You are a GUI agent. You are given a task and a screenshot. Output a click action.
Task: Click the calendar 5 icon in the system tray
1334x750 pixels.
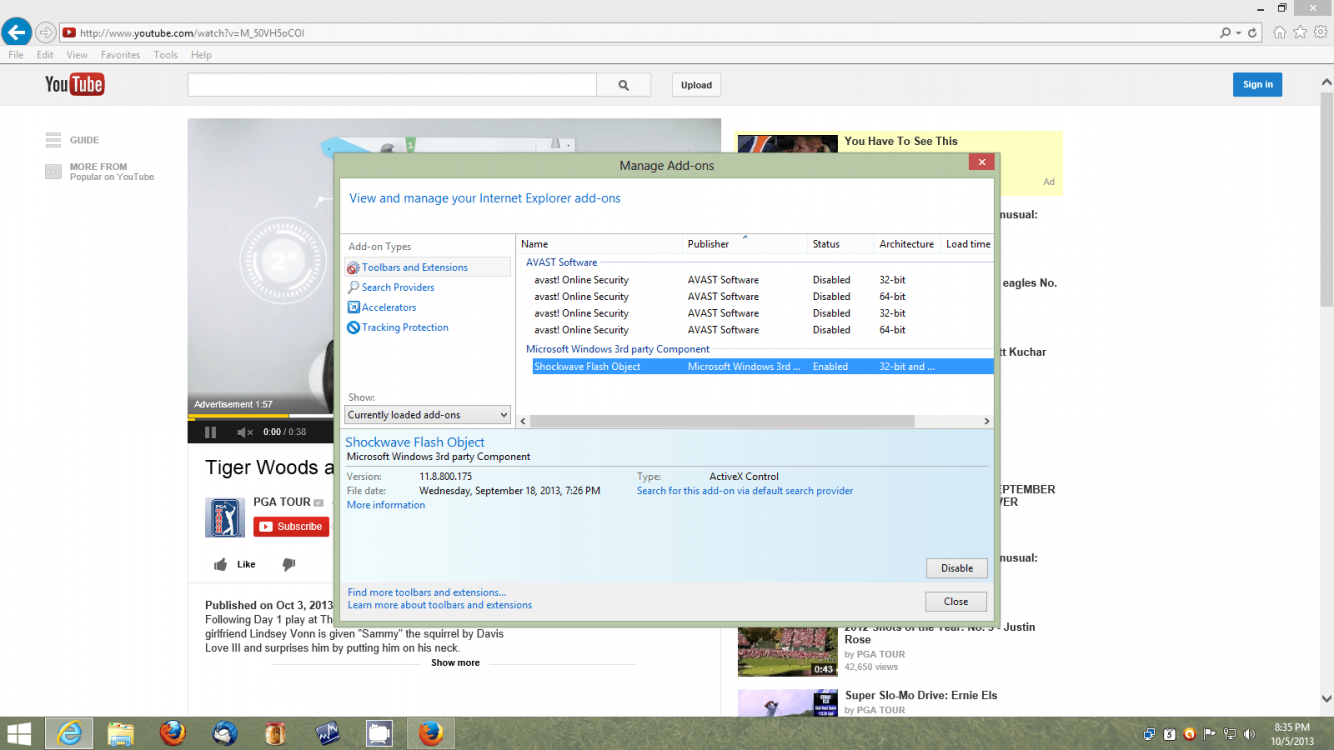pos(1169,733)
